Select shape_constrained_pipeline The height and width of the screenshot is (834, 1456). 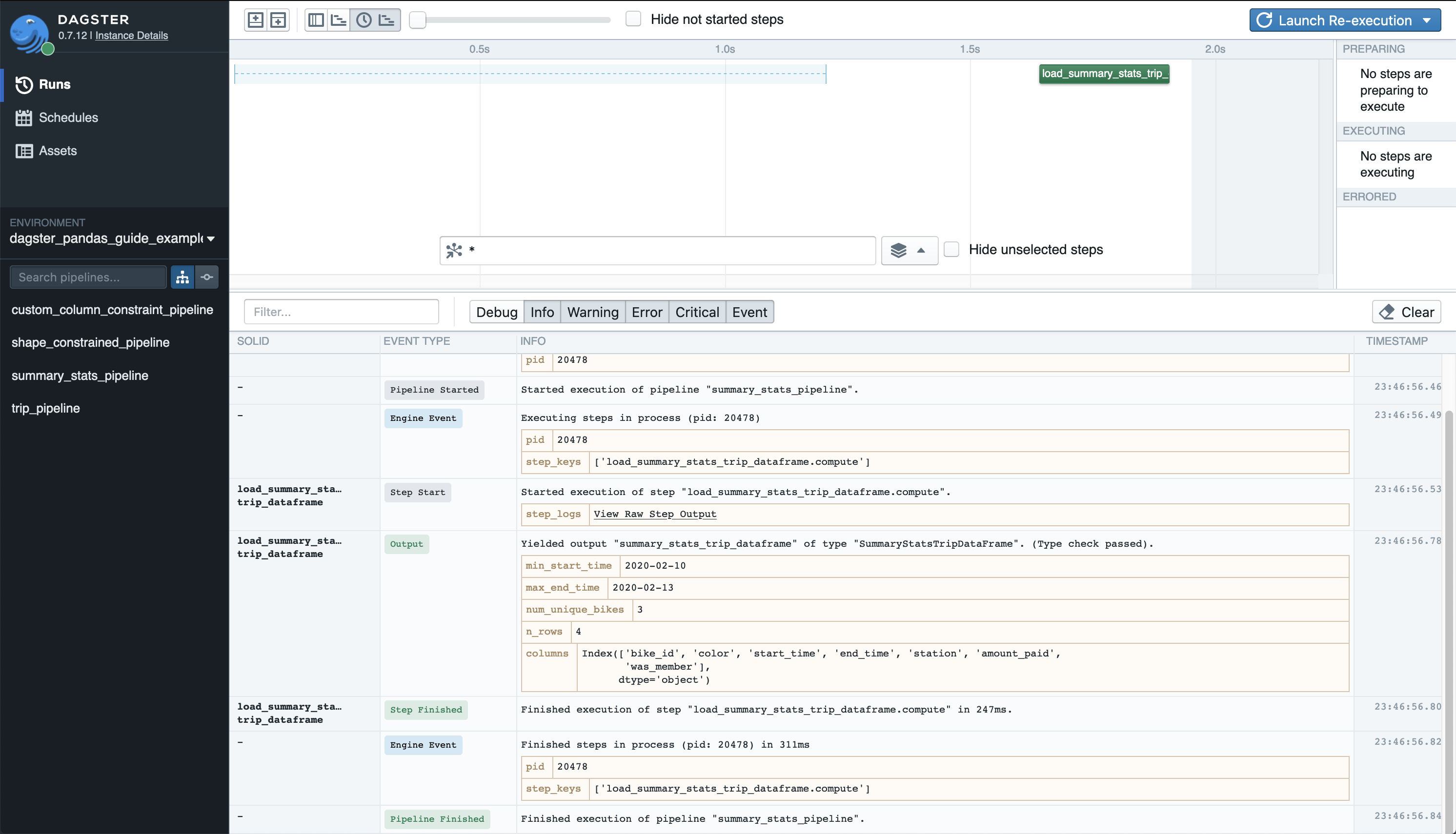click(x=91, y=342)
